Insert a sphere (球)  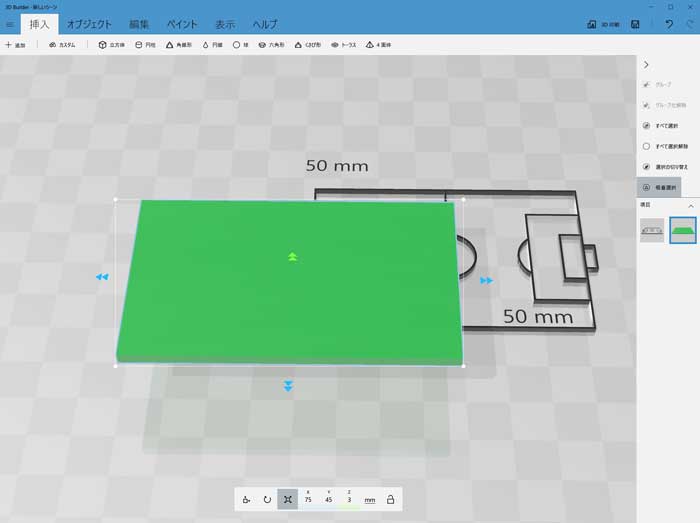[x=241, y=45]
